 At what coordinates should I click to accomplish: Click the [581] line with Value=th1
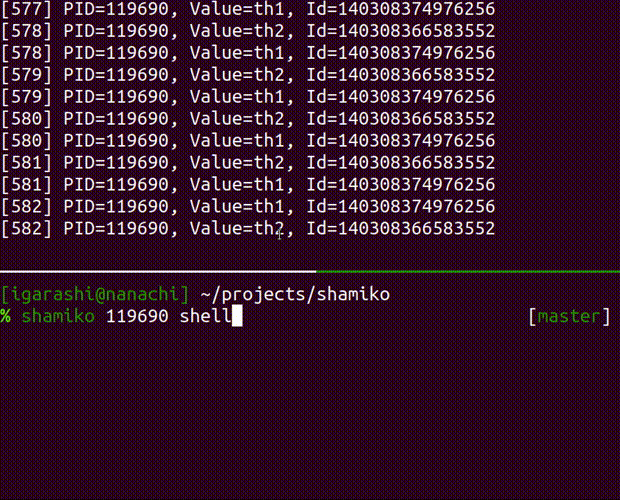point(248,185)
